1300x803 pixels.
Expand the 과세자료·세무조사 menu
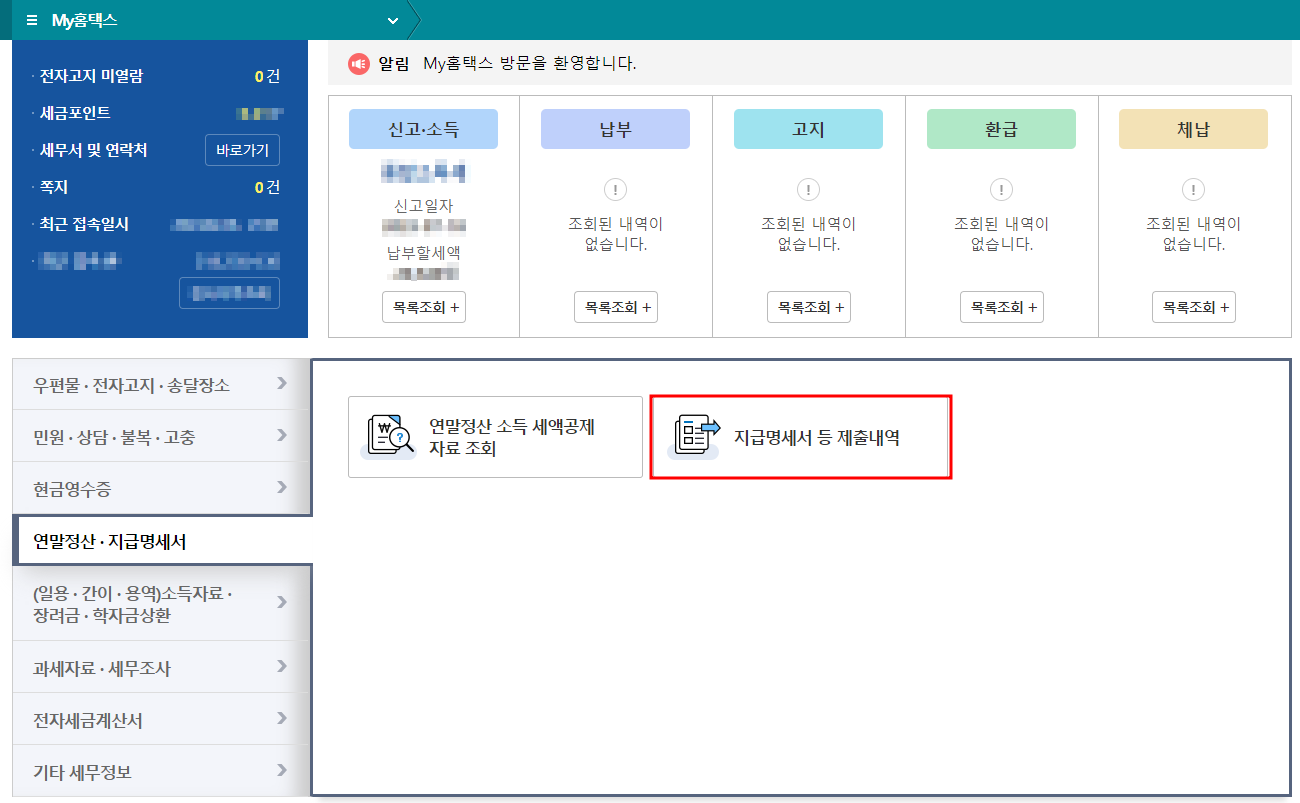160,666
